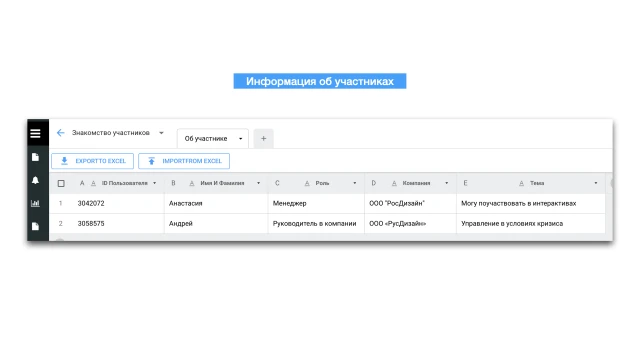The height and width of the screenshot is (360, 640).
Task: Click IMPORT FROM EXCEL button
Action: pos(184,161)
